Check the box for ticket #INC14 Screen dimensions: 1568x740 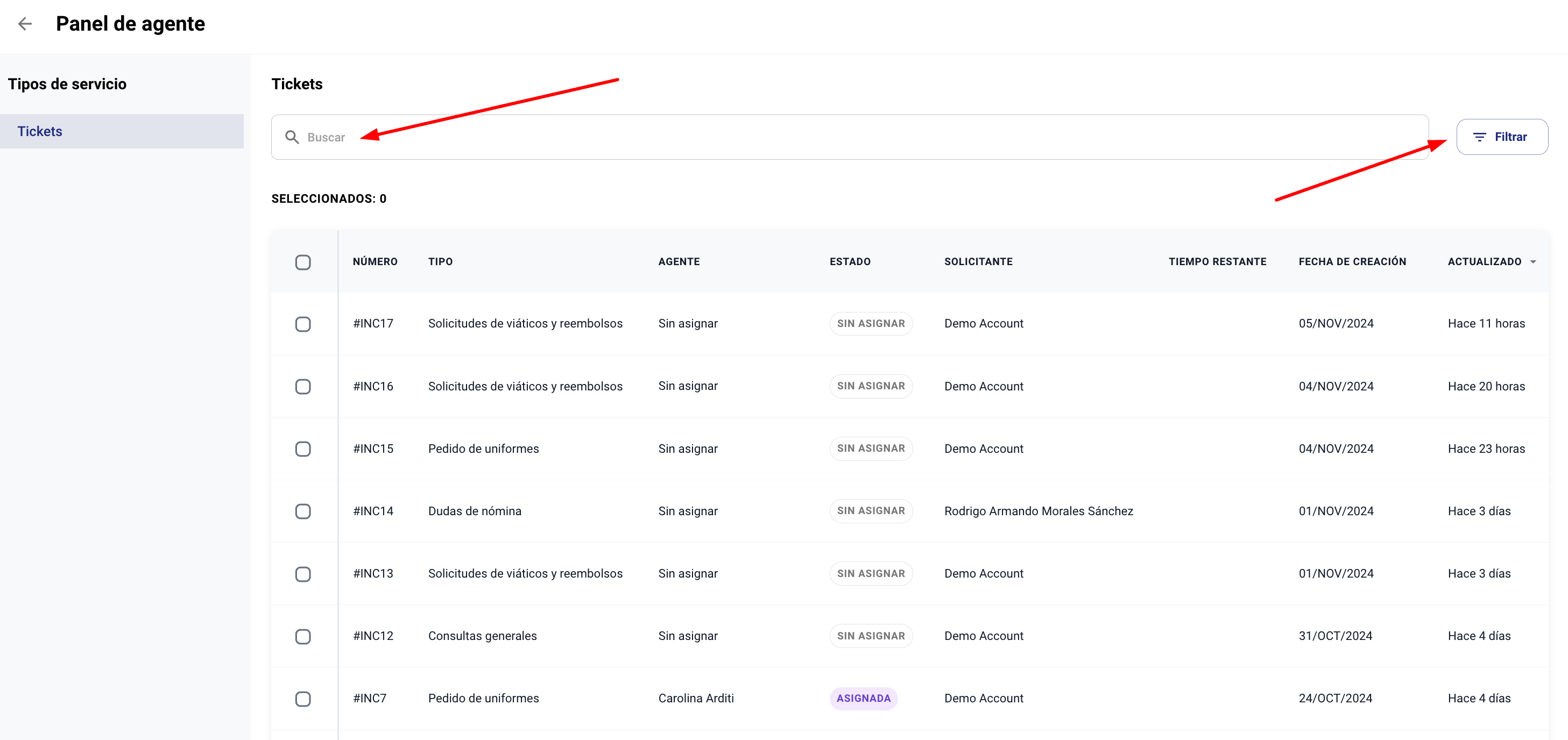302,511
